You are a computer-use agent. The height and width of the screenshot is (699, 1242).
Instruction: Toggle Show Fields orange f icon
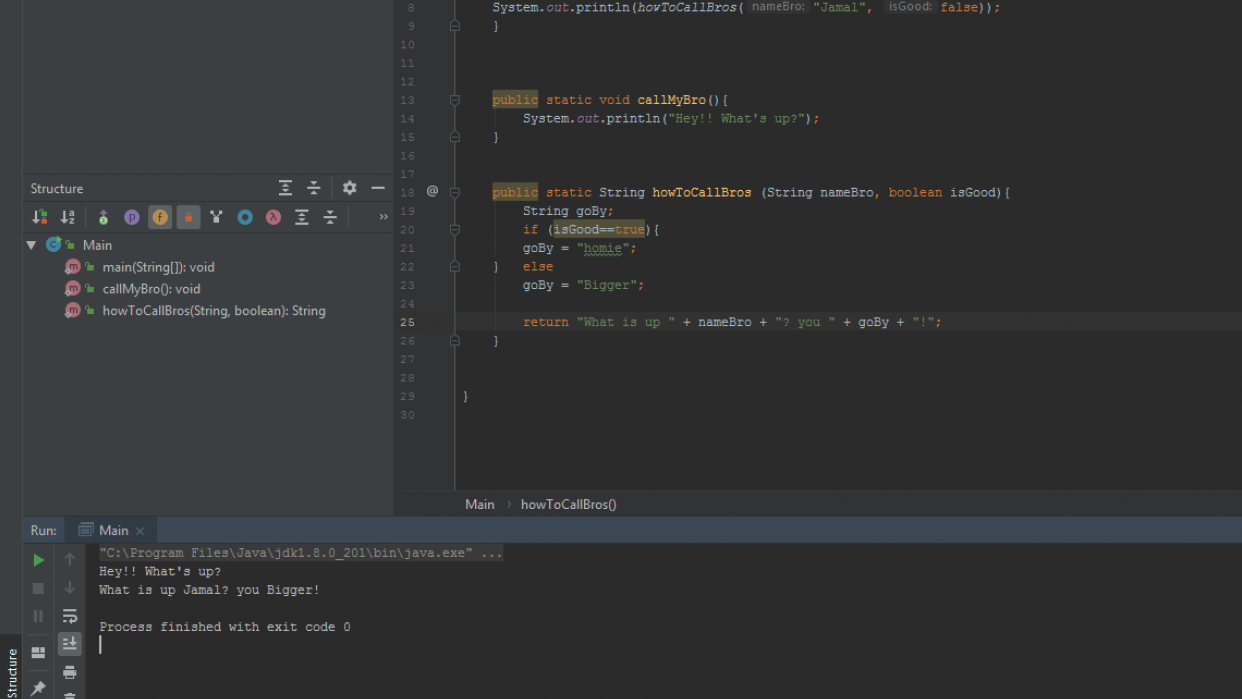tap(160, 217)
